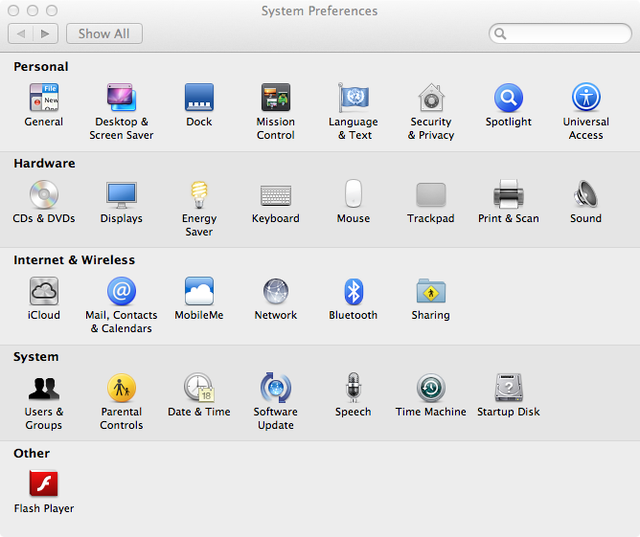Viewport: 640px width, 537px height.
Task: Open the Displays preference pane
Action: pyautogui.click(x=121, y=194)
